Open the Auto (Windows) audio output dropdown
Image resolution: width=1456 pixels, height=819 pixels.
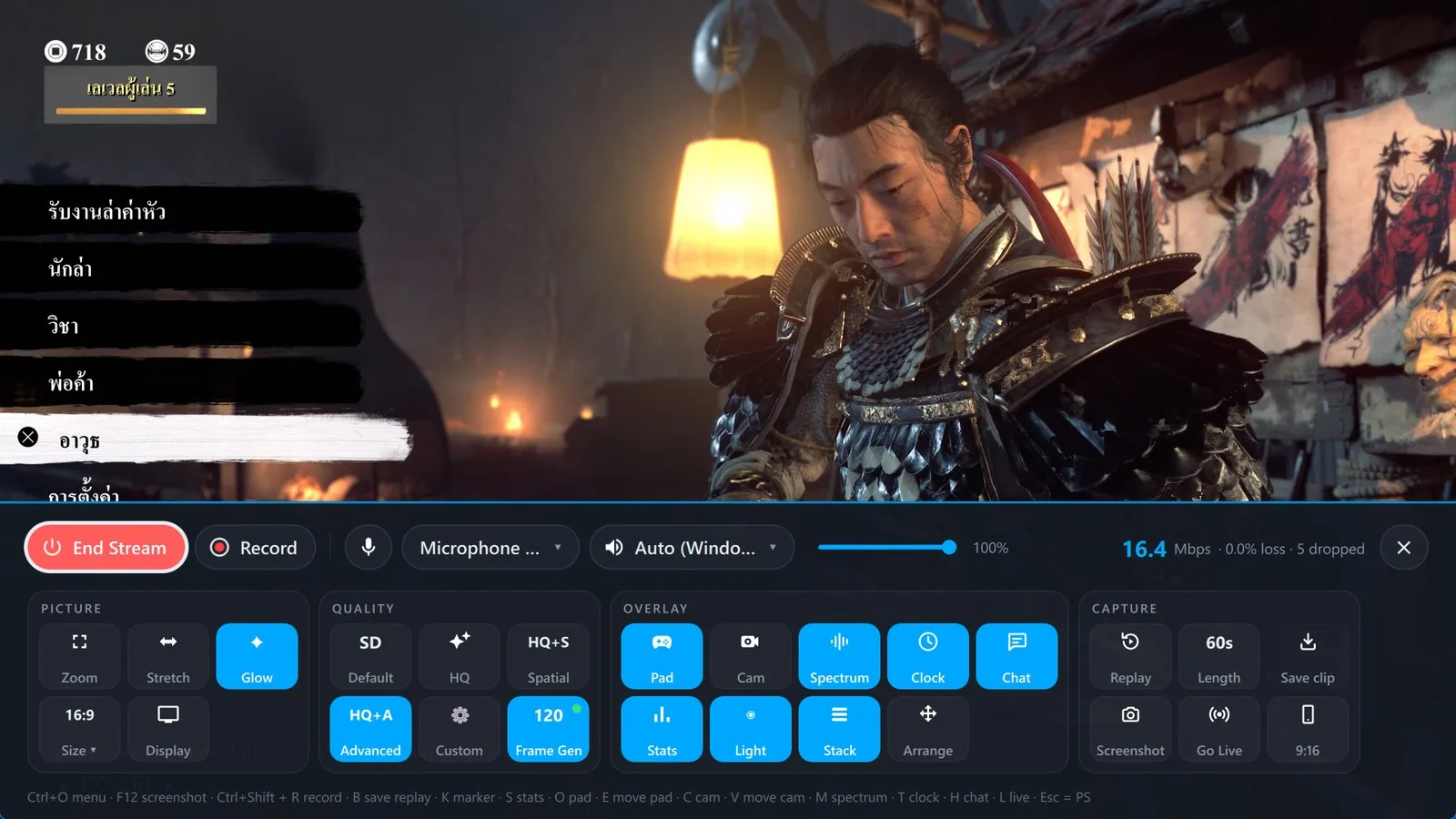(693, 548)
